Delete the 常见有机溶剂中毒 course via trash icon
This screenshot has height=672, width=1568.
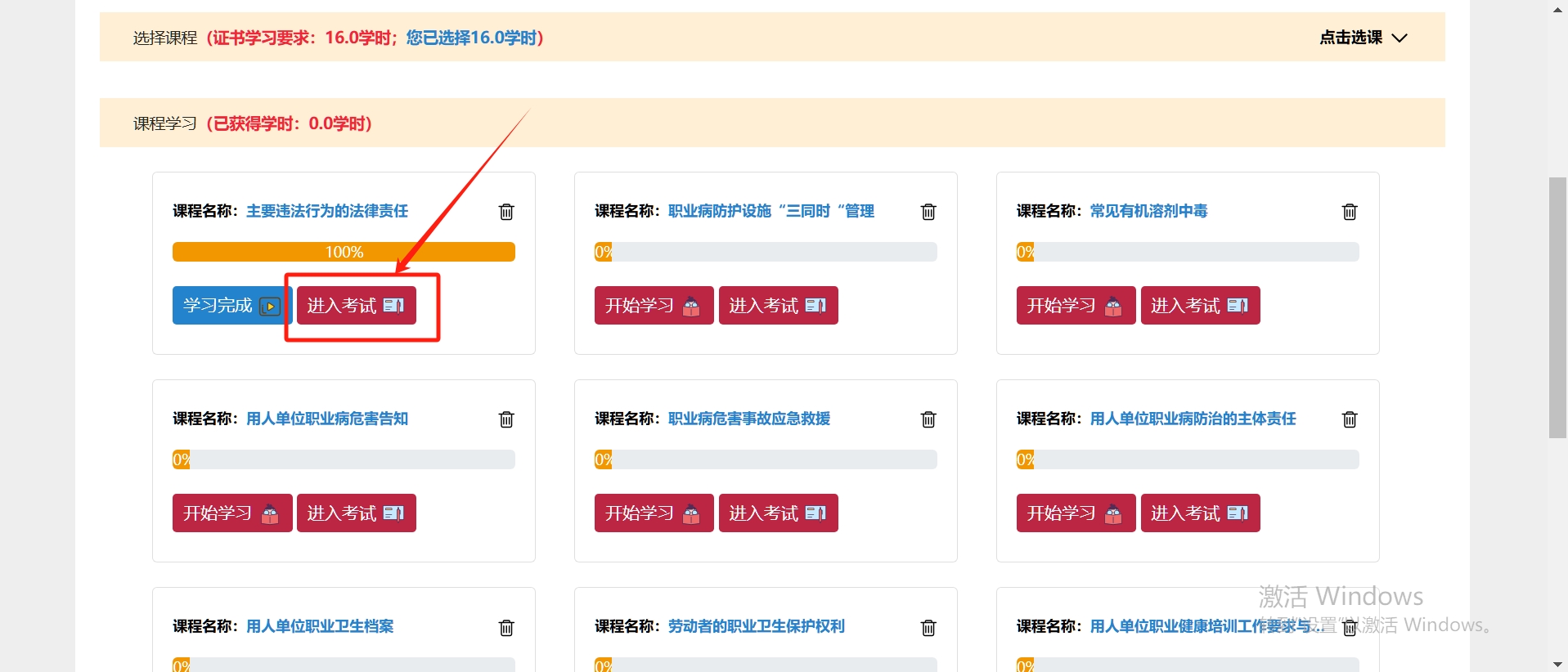coord(1350,212)
